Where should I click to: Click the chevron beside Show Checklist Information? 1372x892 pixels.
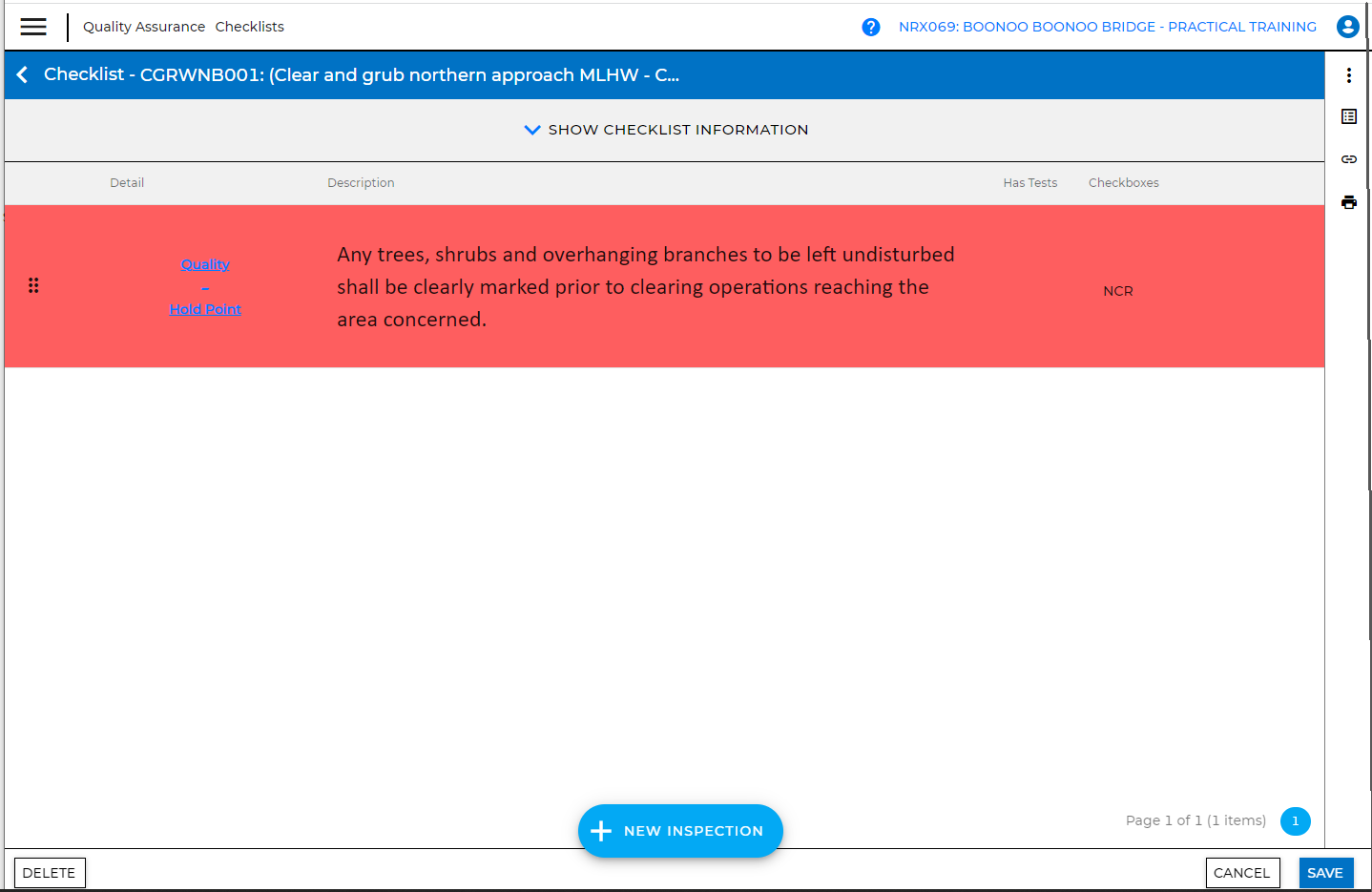[532, 130]
